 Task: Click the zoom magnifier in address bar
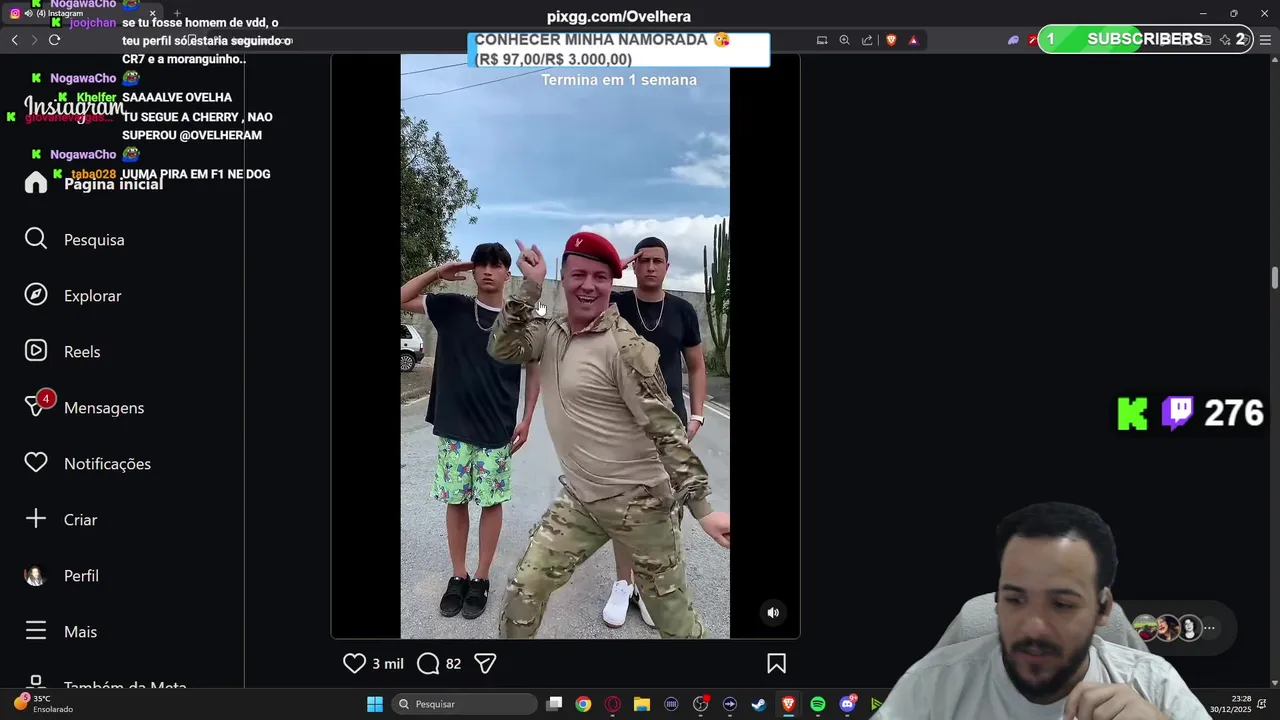844,40
